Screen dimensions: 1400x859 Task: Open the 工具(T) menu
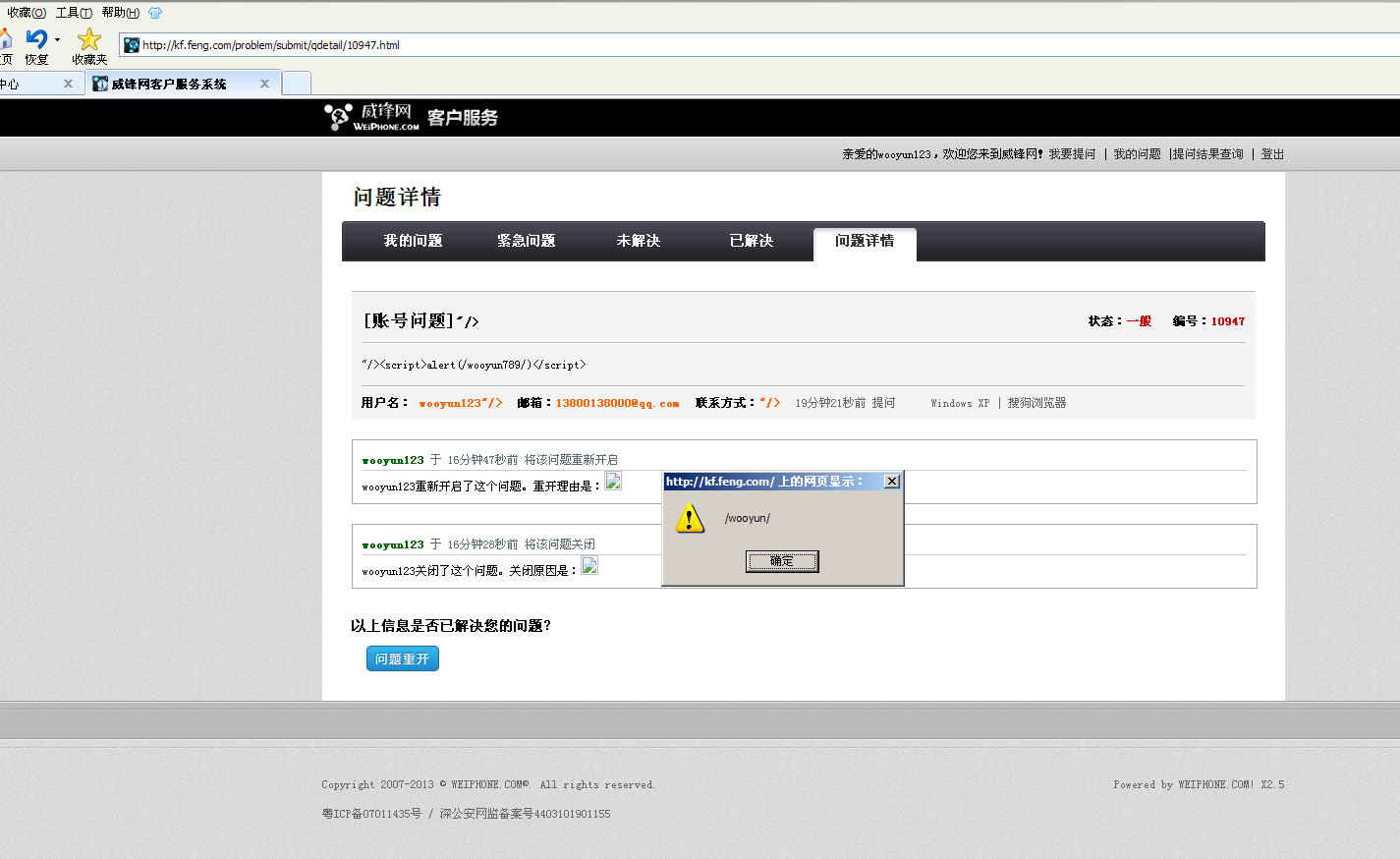coord(74,13)
